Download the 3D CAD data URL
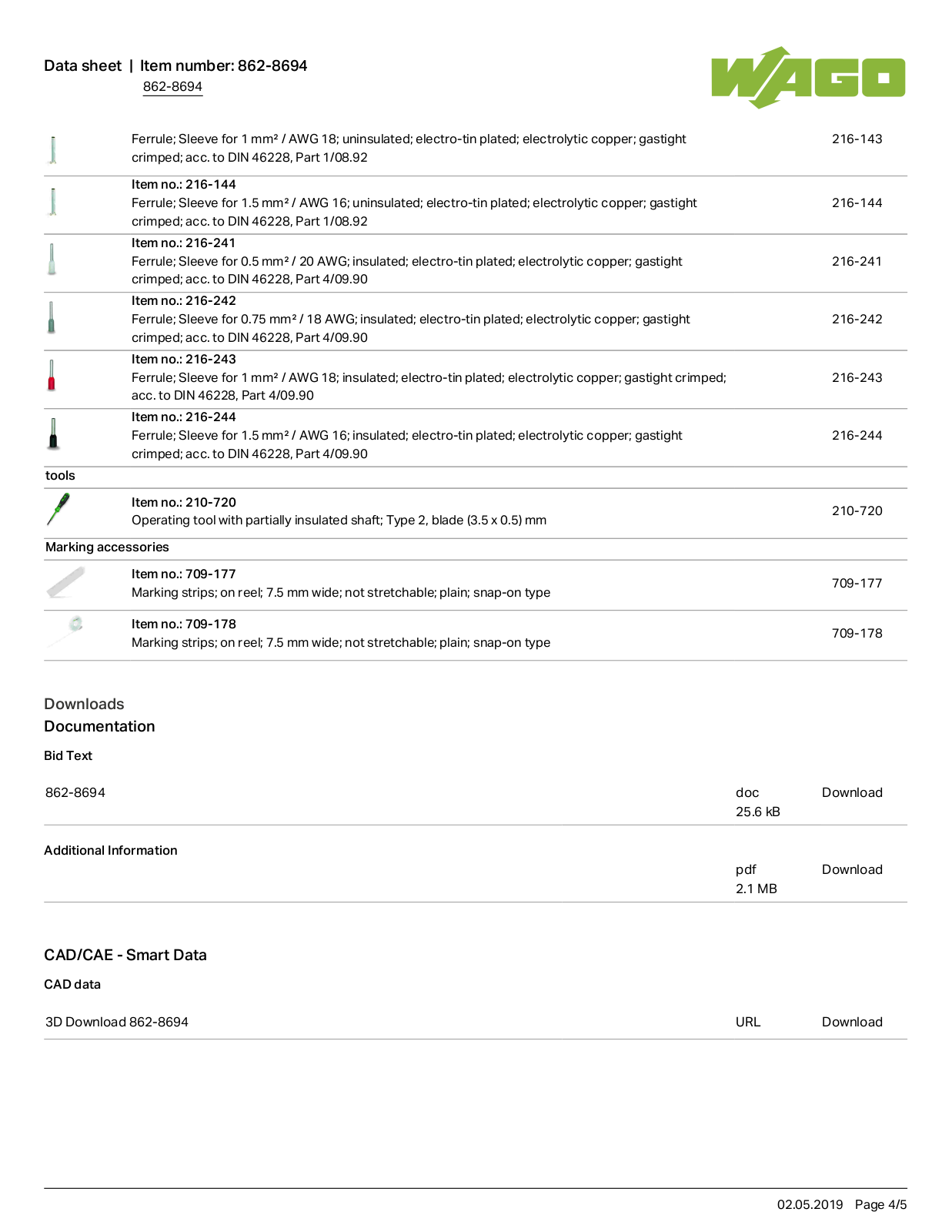This screenshot has height=1232, width=952. 852,1022
